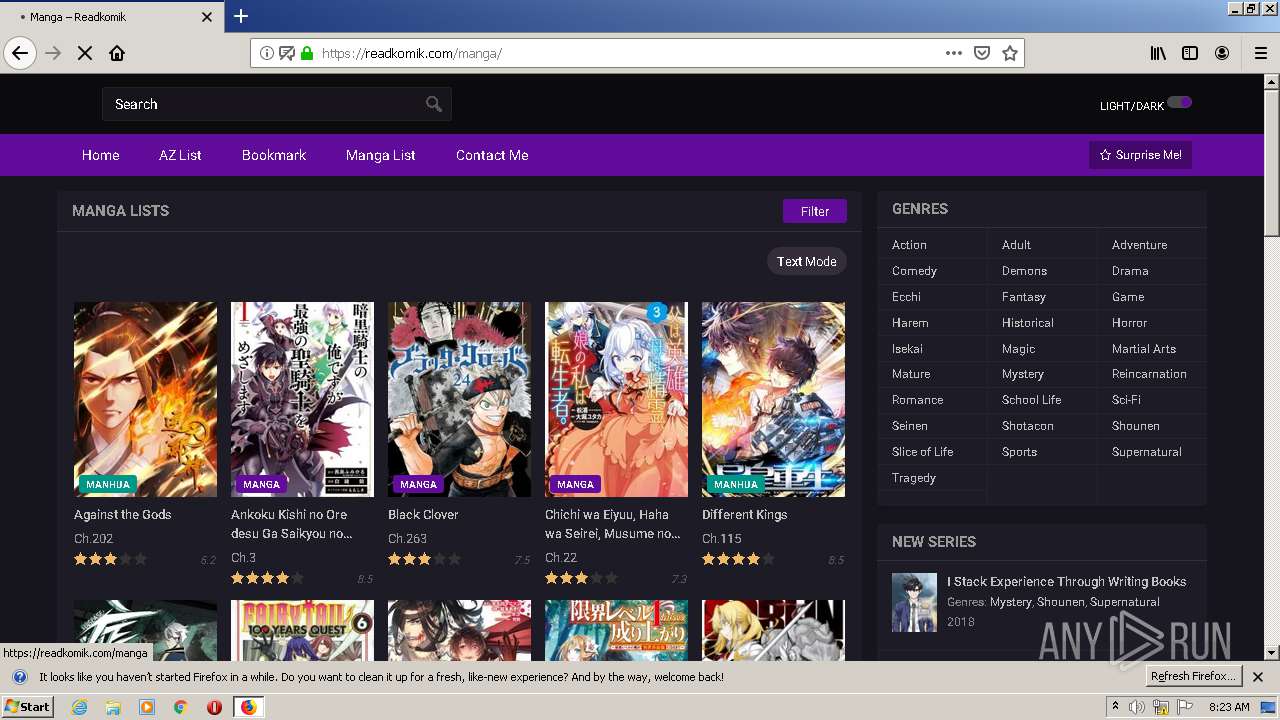The image size is (1280, 720).
Task: Bookmark this page with the star
Action: [x=1010, y=53]
